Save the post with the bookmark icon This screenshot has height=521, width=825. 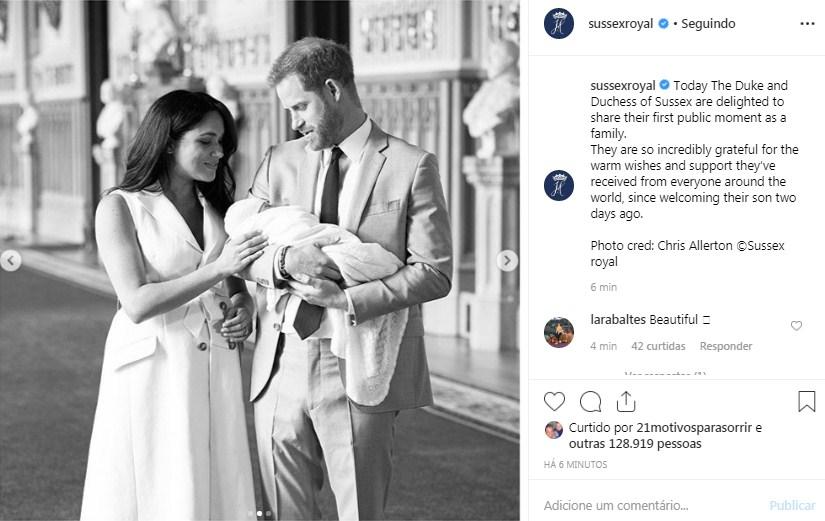806,401
